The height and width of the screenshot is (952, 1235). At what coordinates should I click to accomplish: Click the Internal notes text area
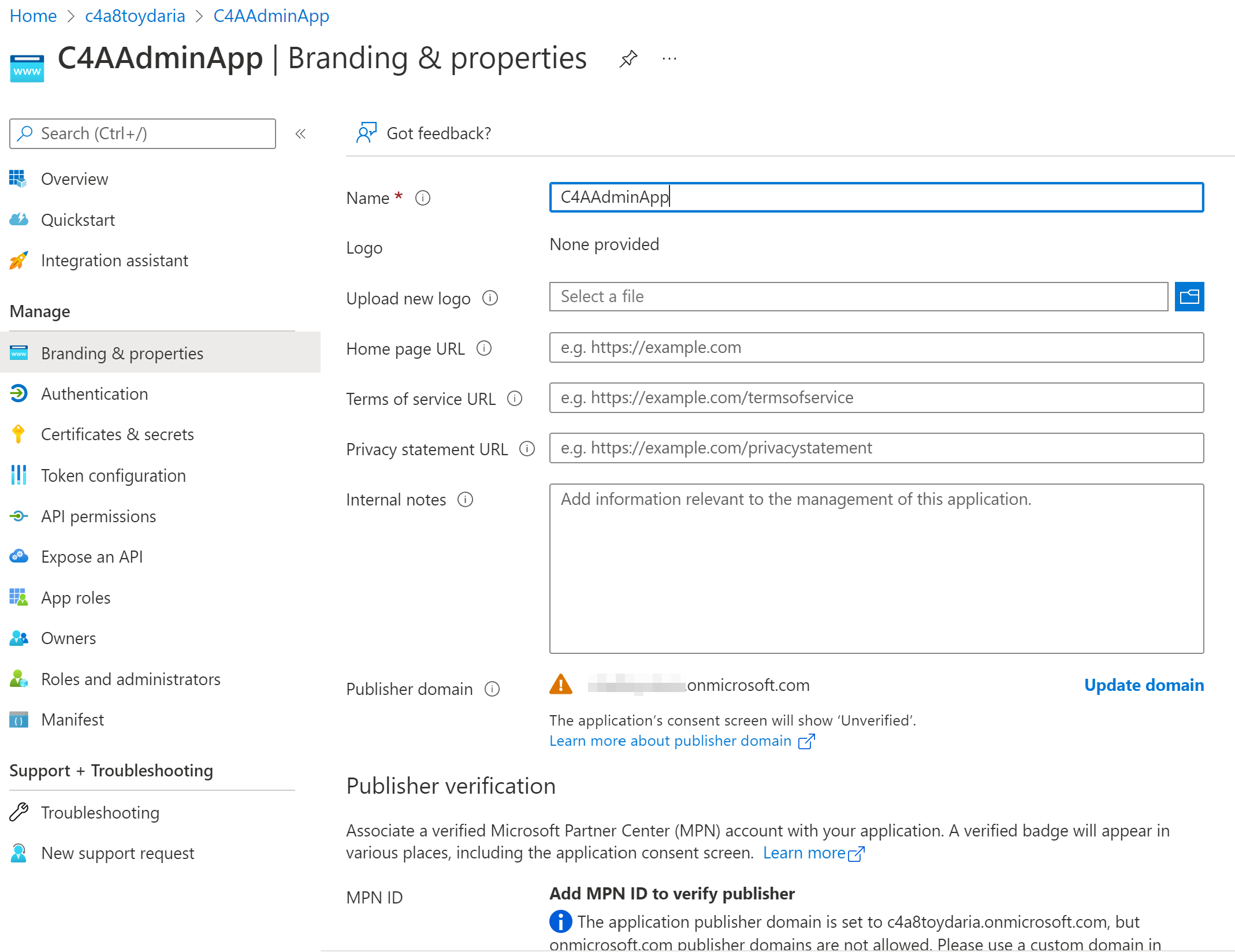pos(876,568)
